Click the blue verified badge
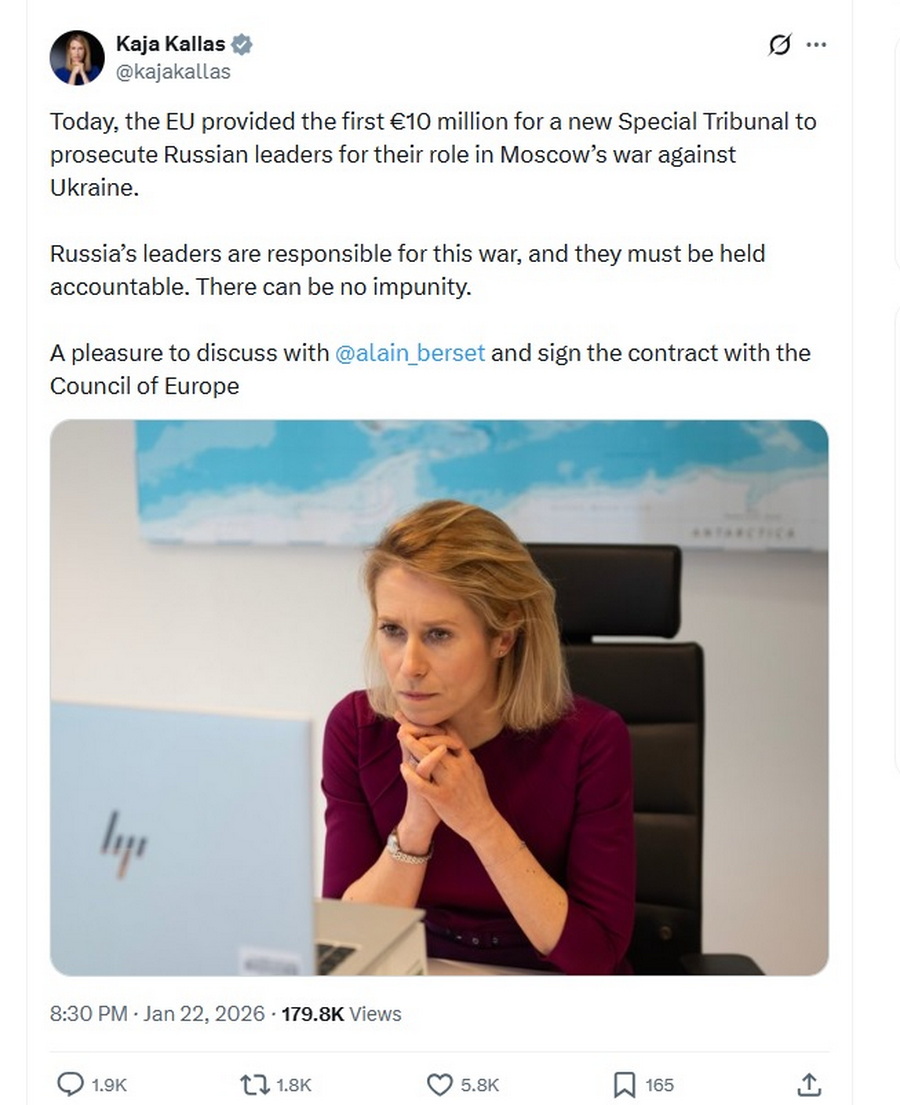900x1105 pixels. (x=242, y=44)
